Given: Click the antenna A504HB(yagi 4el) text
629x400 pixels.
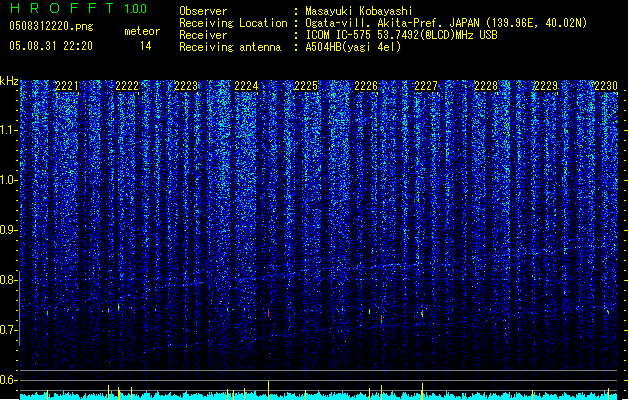Looking at the screenshot, I should pyautogui.click(x=353, y=47).
